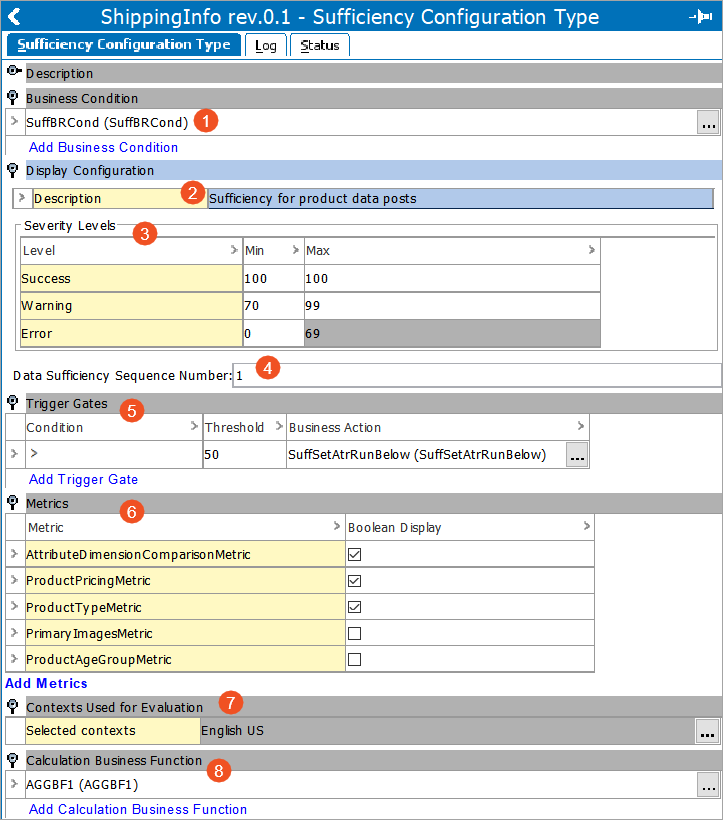Switch to the Log tab
The width and height of the screenshot is (723, 820).
tap(266, 45)
